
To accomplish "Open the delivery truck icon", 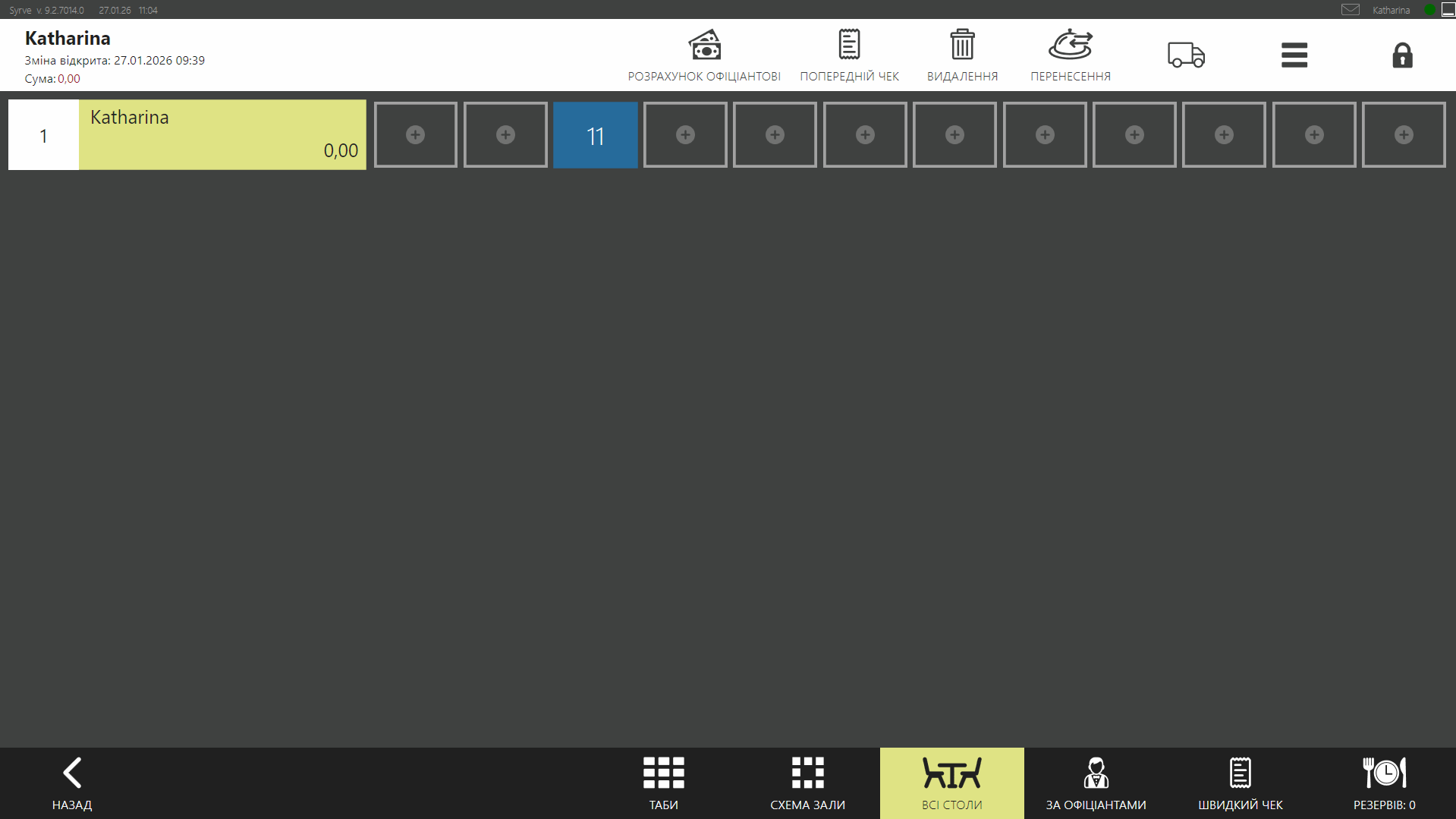I will [1186, 55].
